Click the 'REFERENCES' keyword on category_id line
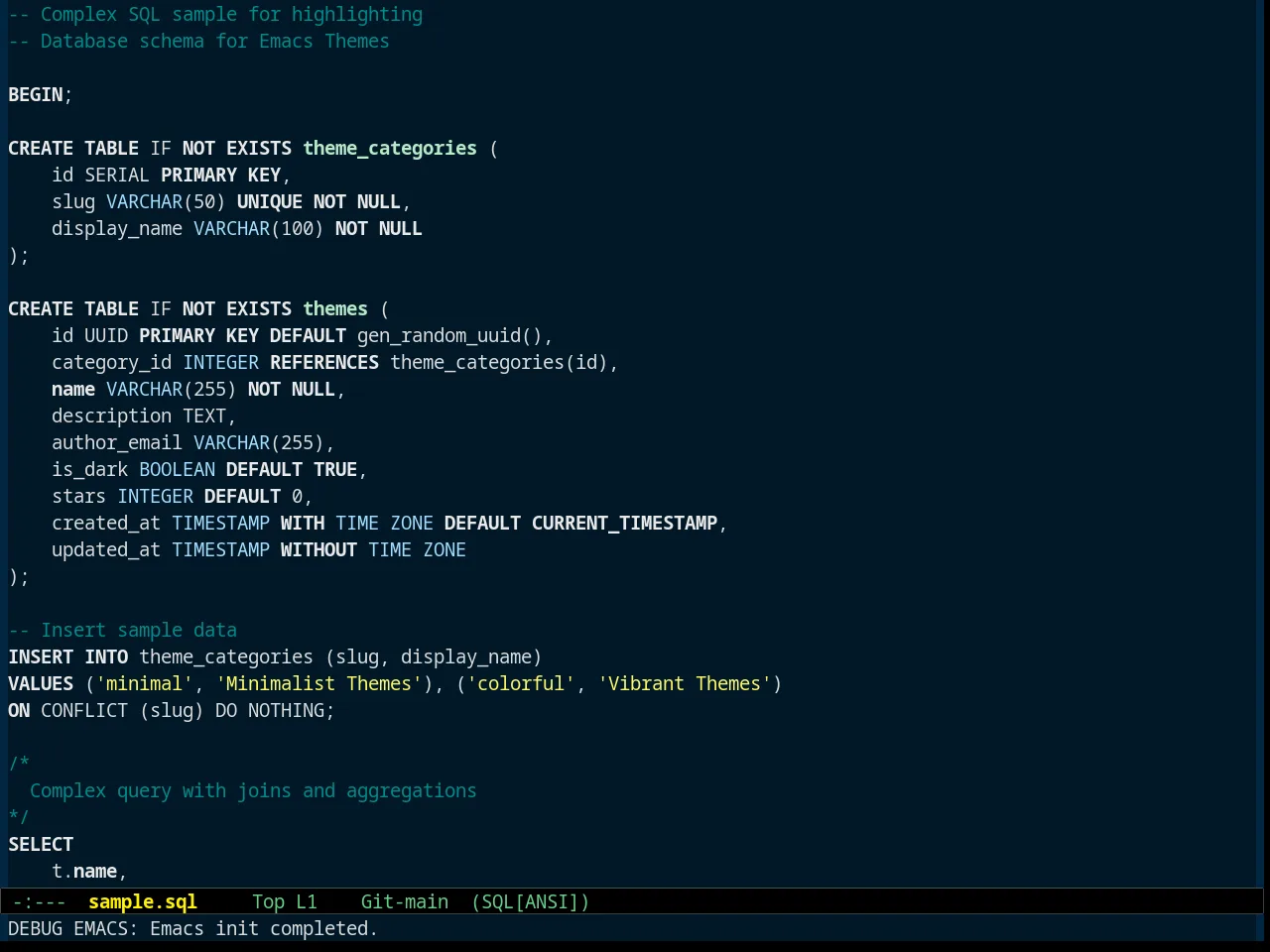 pos(324,362)
